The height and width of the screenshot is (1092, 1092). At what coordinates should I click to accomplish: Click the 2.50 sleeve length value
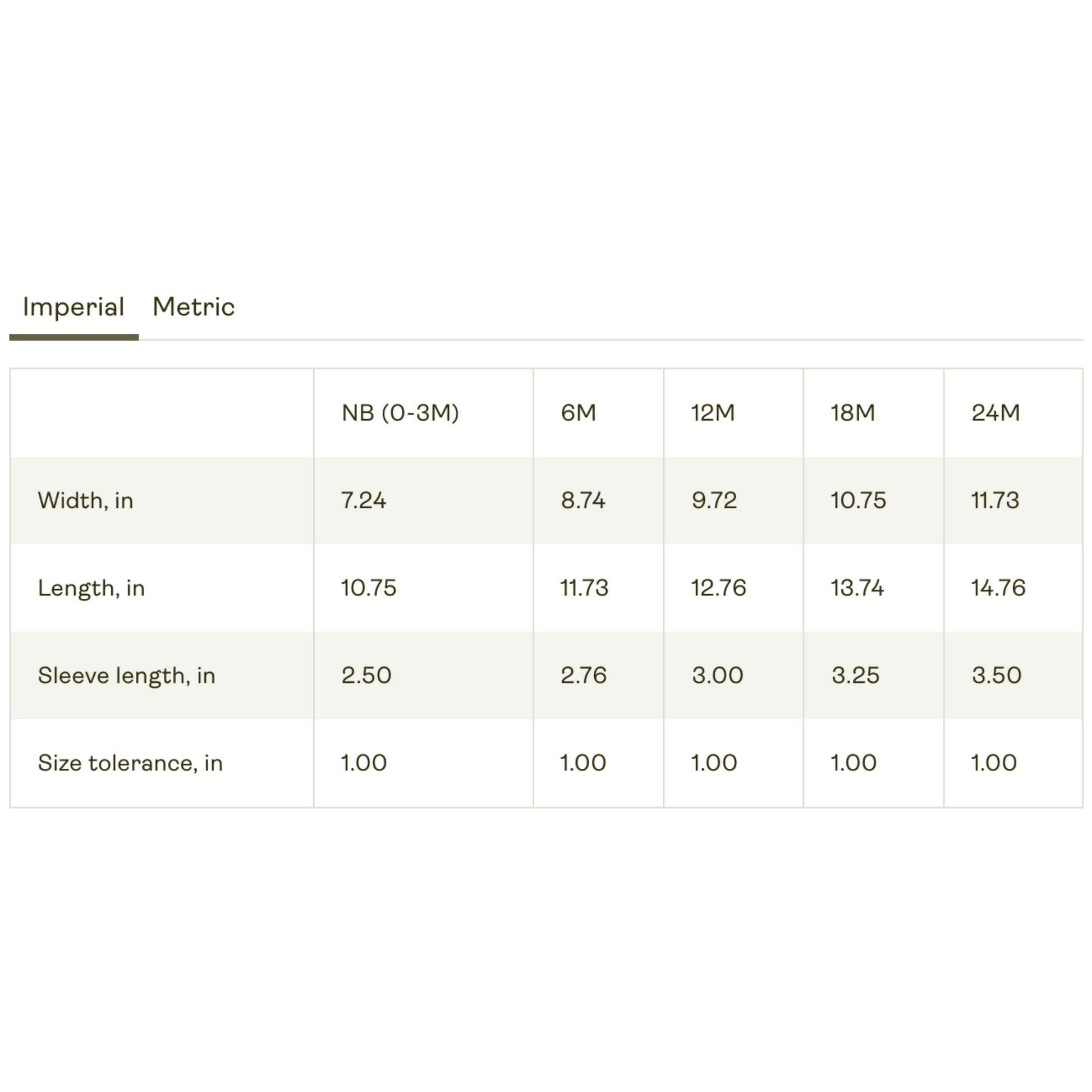coord(366,676)
